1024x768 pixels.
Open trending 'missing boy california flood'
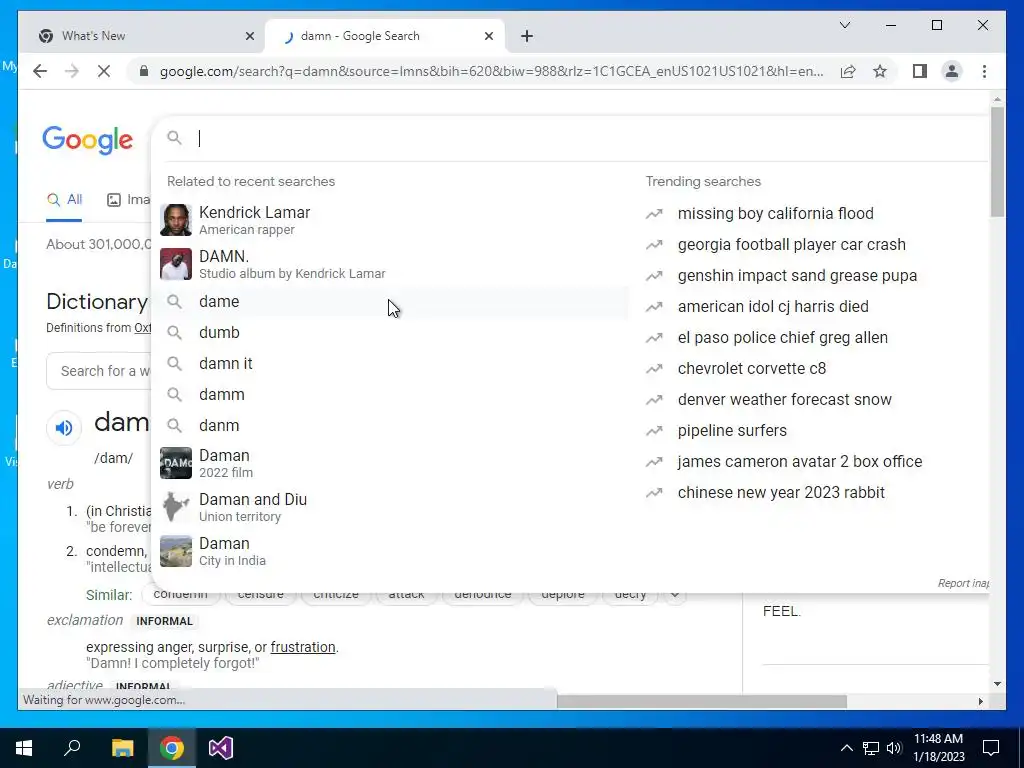[775, 214]
